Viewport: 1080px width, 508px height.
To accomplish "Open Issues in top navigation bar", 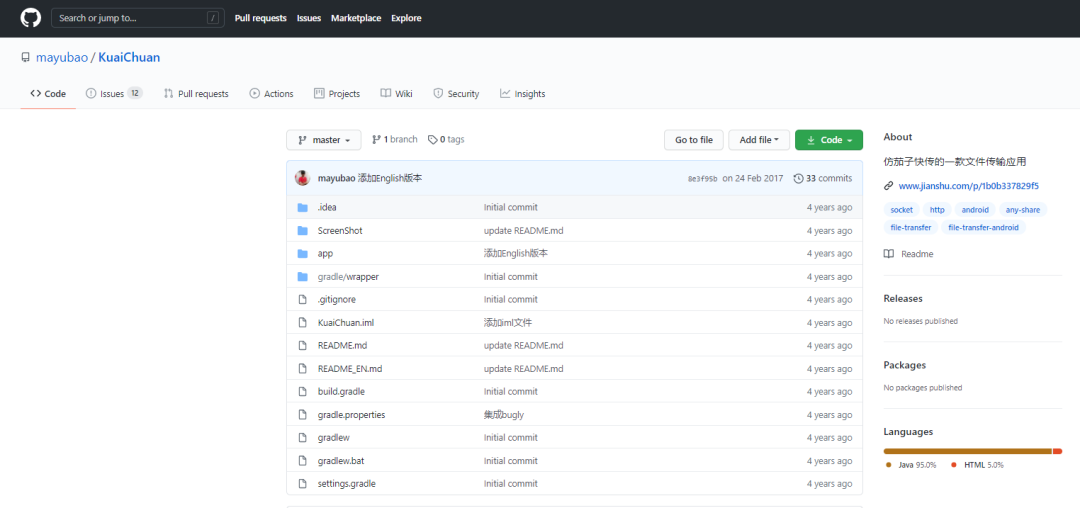I will pos(309,19).
